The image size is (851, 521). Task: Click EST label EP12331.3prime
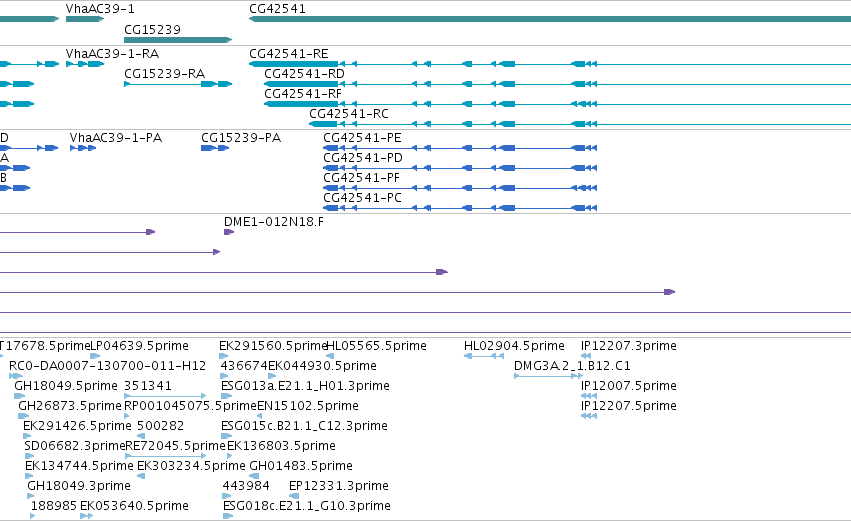point(339,487)
